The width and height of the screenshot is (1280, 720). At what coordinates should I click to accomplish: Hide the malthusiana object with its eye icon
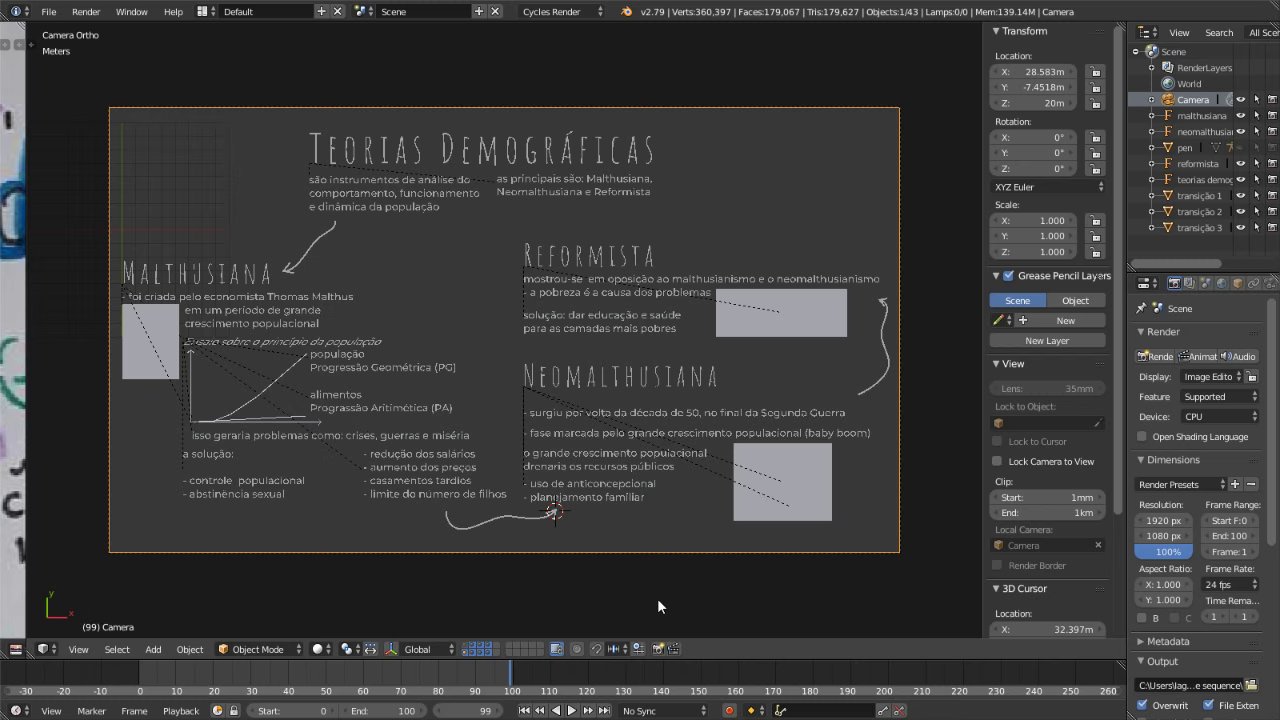(1241, 116)
